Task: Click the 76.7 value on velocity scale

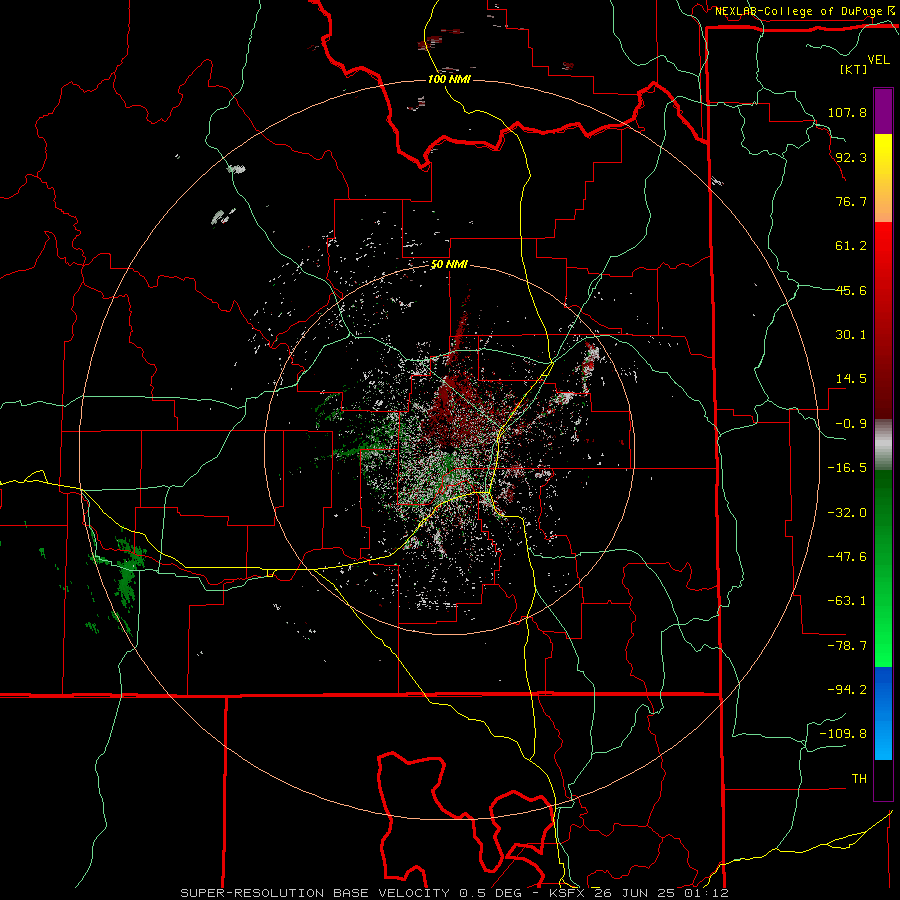Action: pyautogui.click(x=851, y=201)
